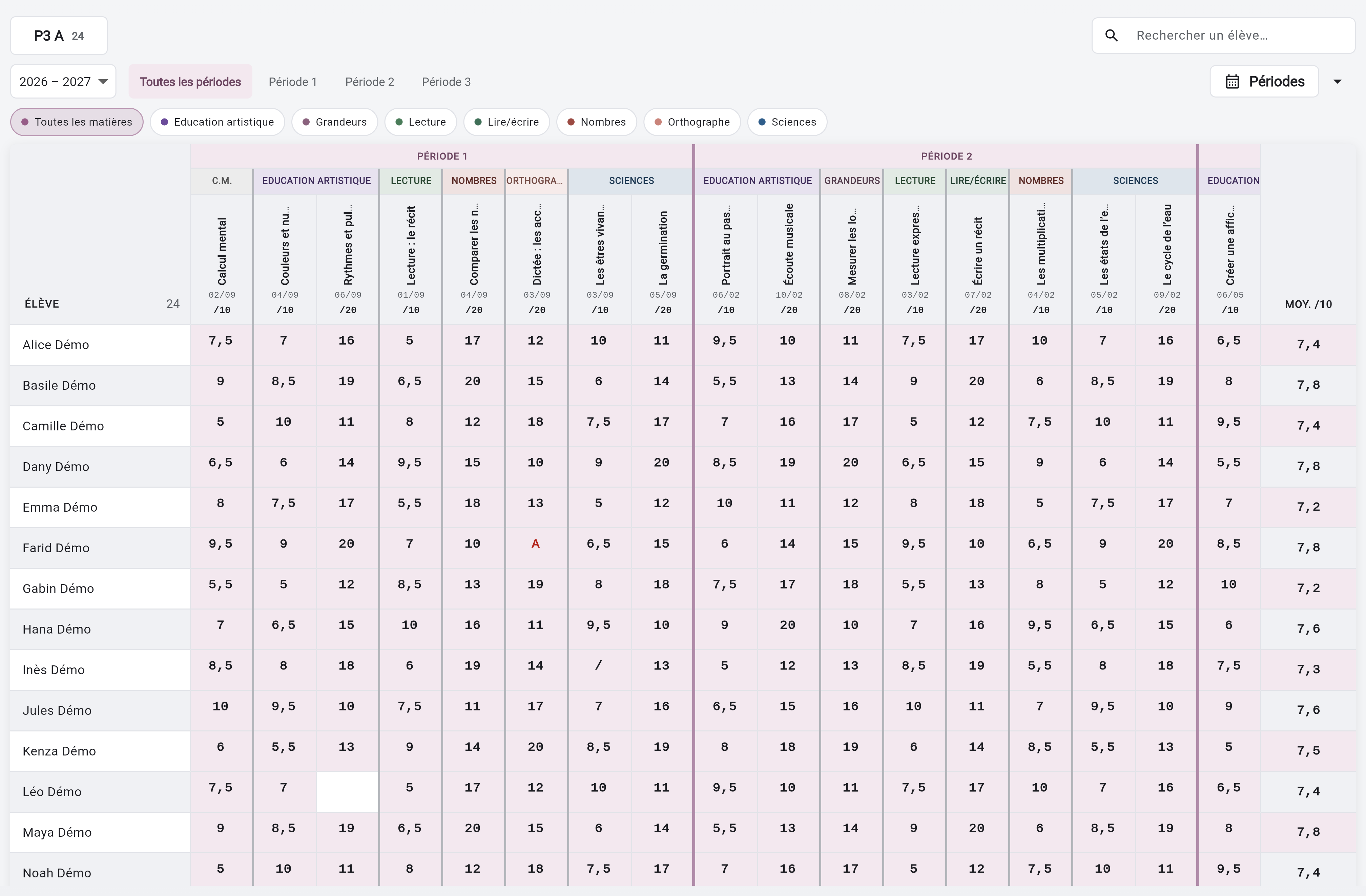Toggle the Lire/écrire filter chip
The width and height of the screenshot is (1366, 896).
pos(507,122)
